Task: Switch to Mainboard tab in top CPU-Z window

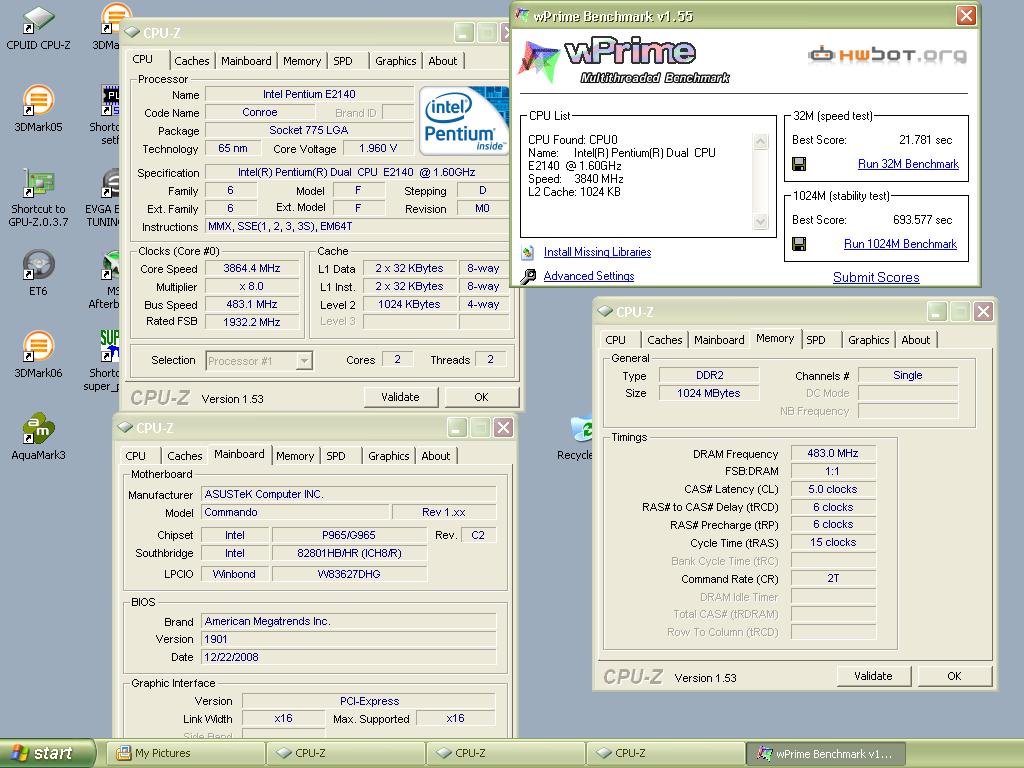Action: click(x=246, y=61)
